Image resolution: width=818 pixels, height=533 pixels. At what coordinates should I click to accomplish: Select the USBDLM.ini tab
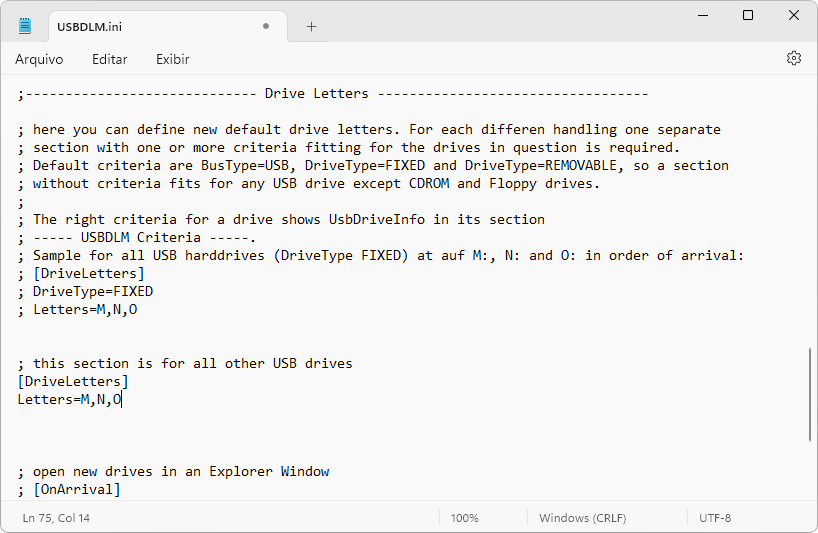168,27
